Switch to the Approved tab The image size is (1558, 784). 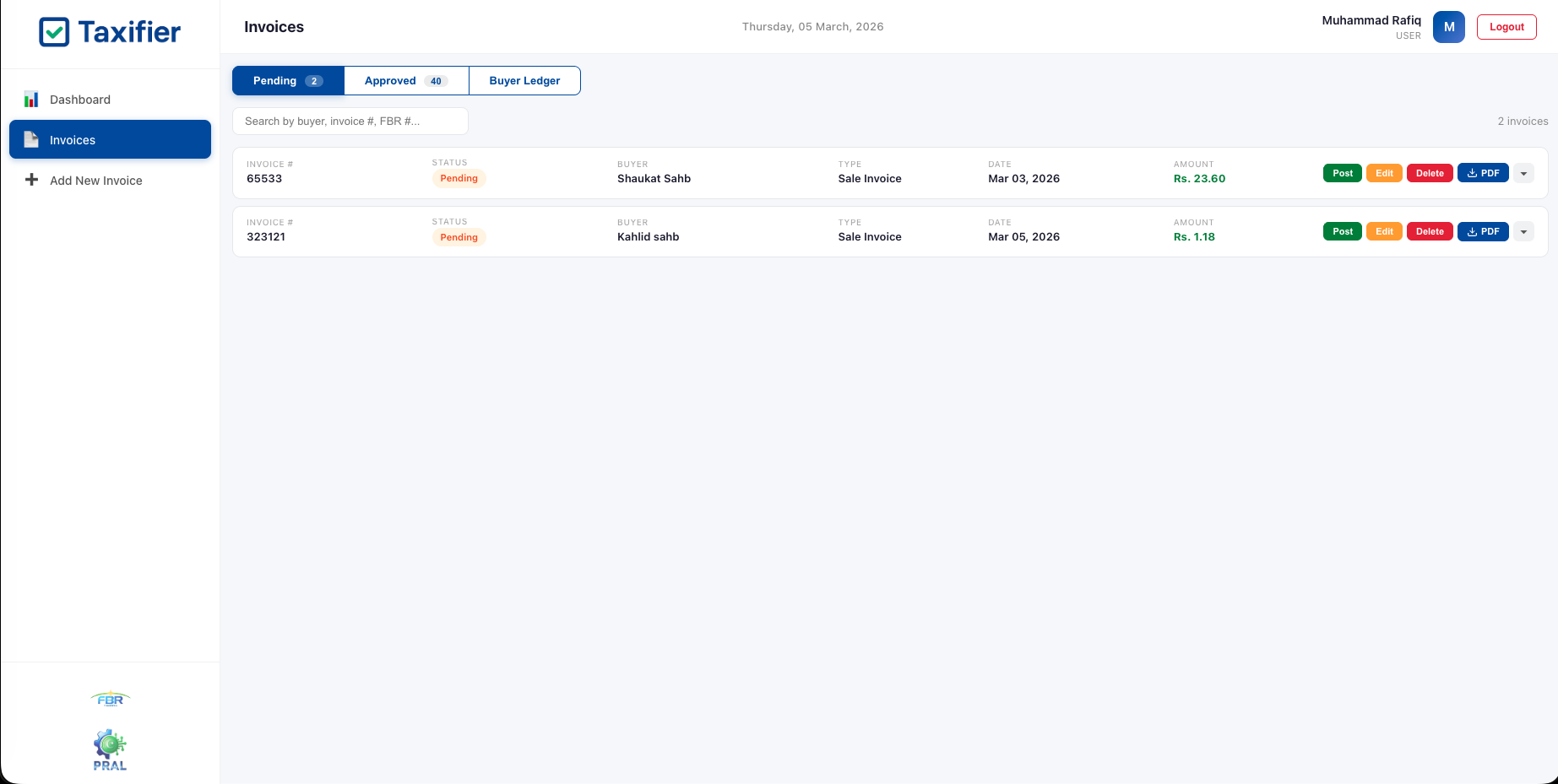405,80
